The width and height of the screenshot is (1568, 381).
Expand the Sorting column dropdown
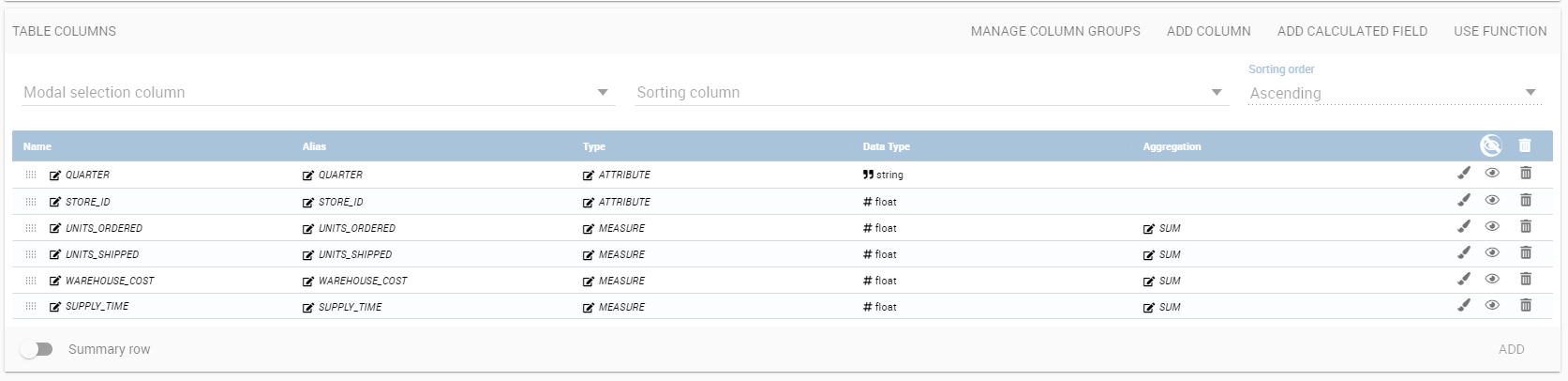coord(932,92)
